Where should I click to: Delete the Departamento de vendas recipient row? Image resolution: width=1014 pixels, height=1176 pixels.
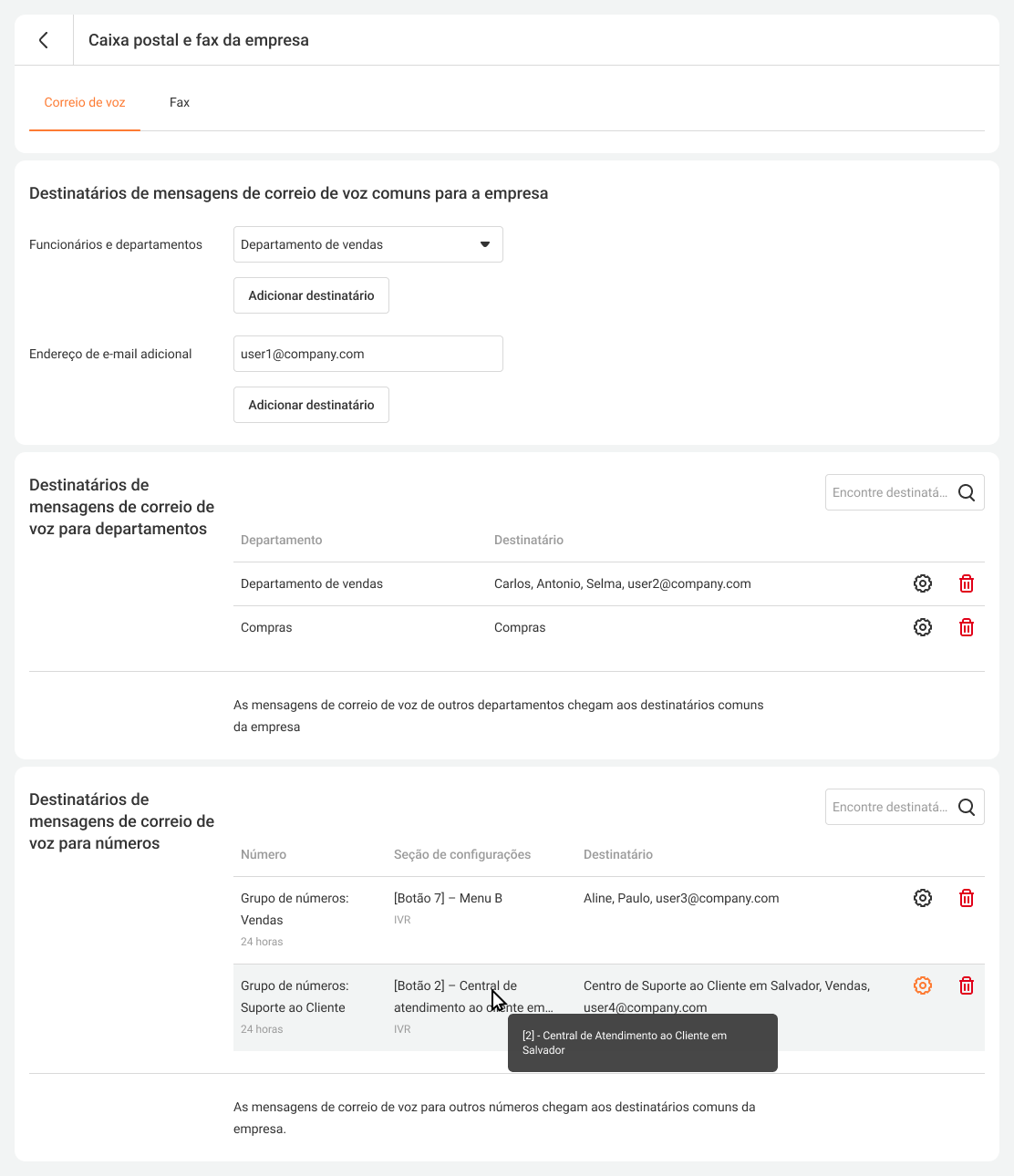967,583
